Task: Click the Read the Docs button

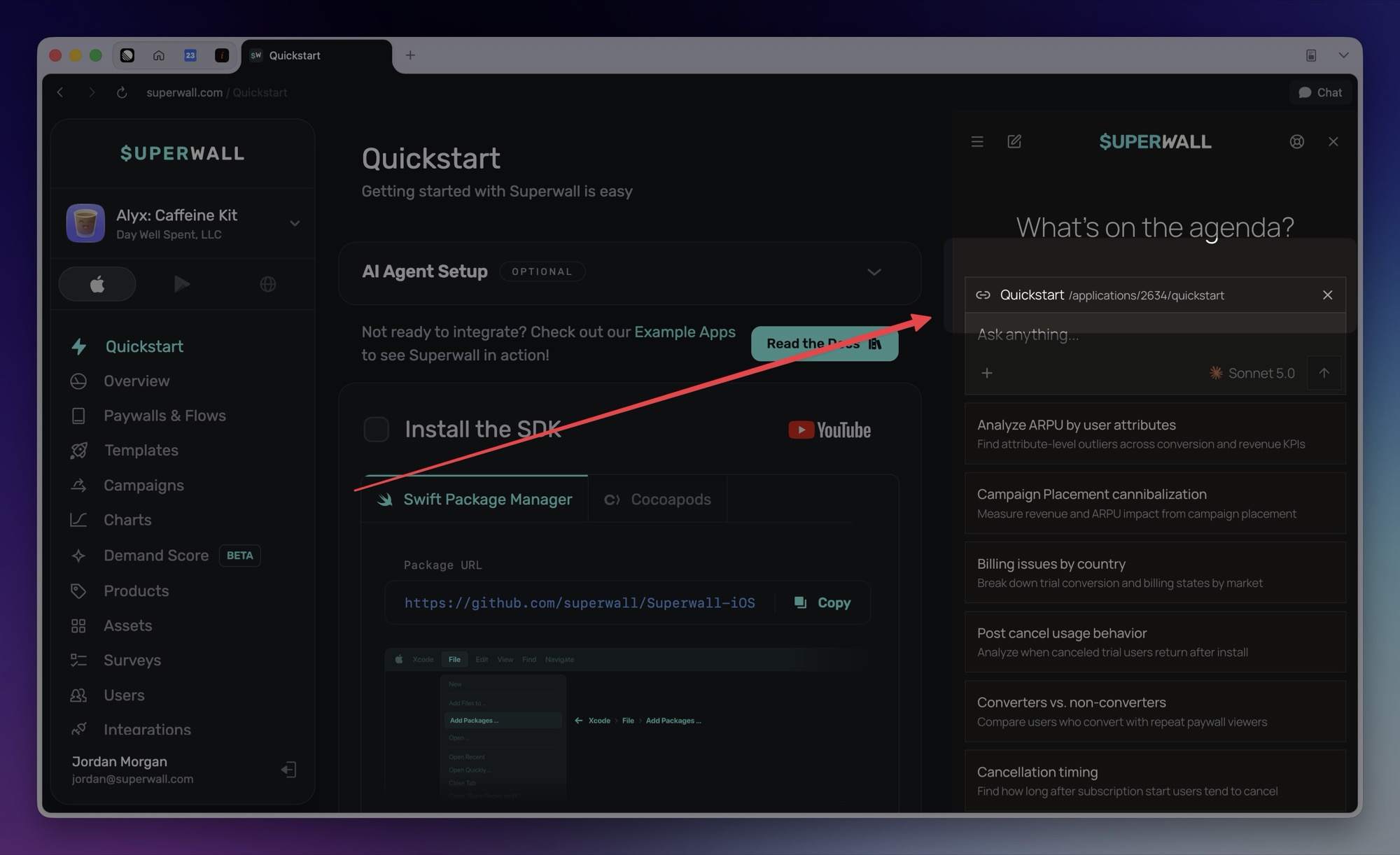Action: (x=825, y=344)
